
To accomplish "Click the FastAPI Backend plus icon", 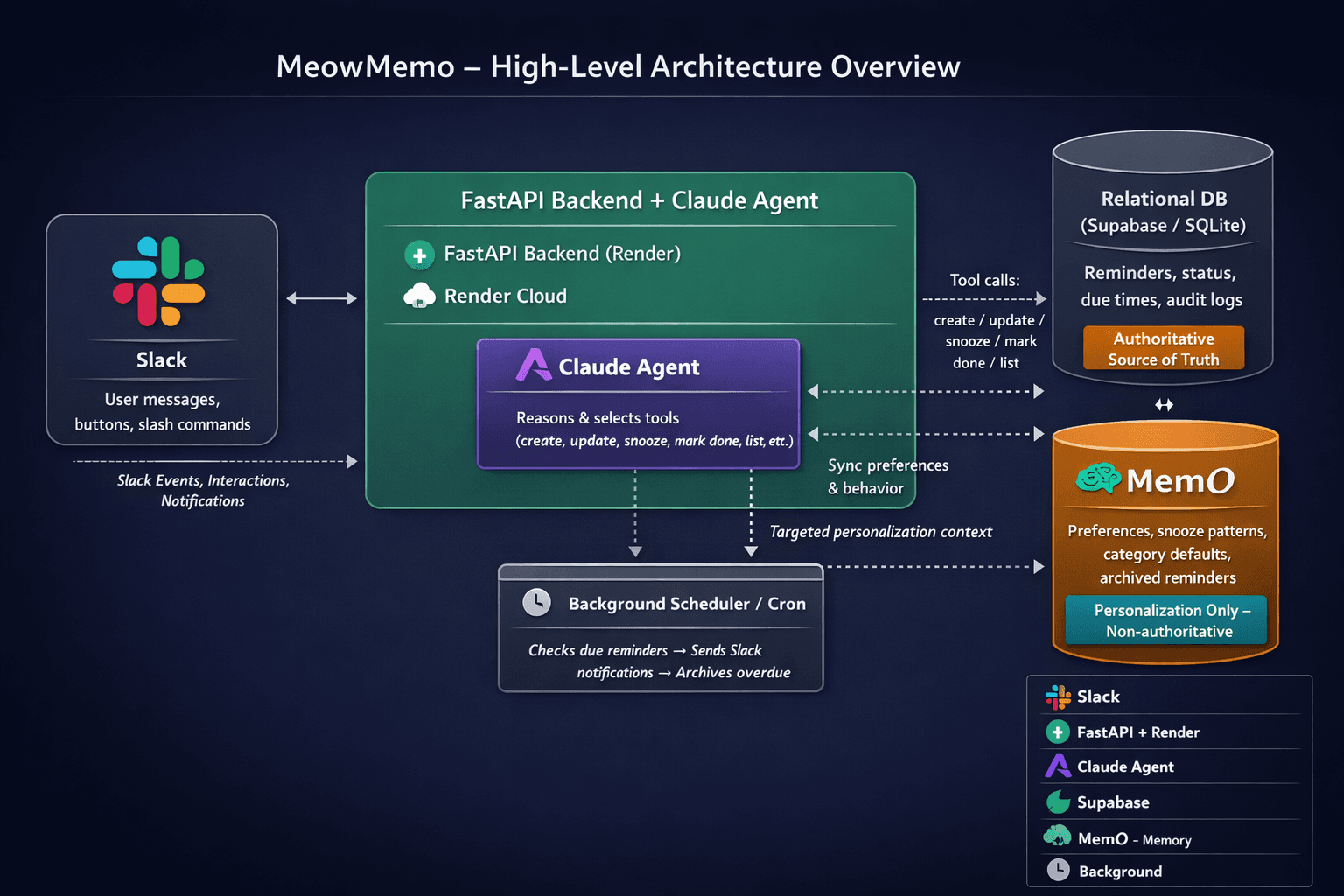I will click(420, 255).
